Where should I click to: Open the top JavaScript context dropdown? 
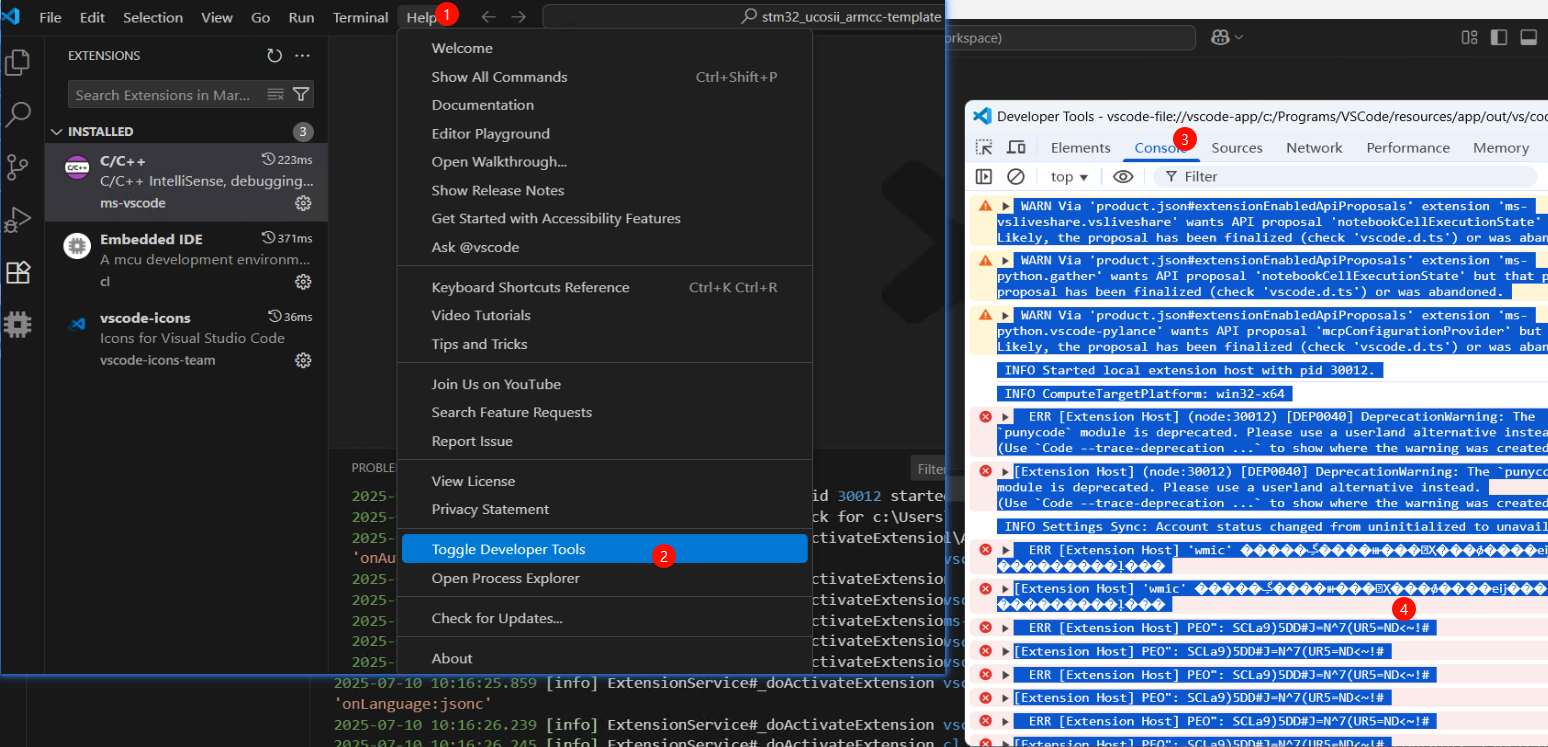[1069, 176]
